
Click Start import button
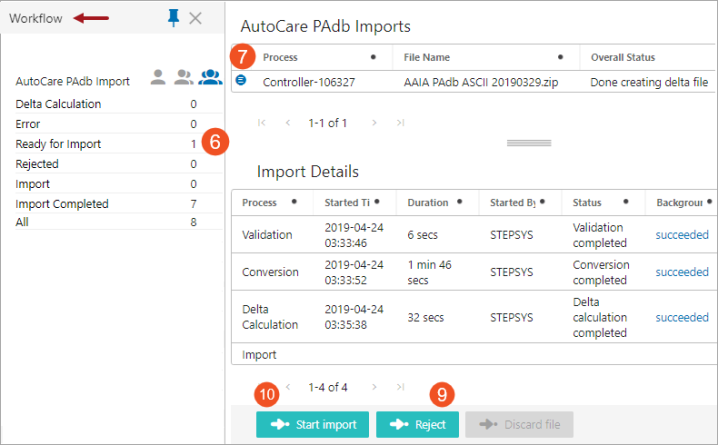[312, 424]
